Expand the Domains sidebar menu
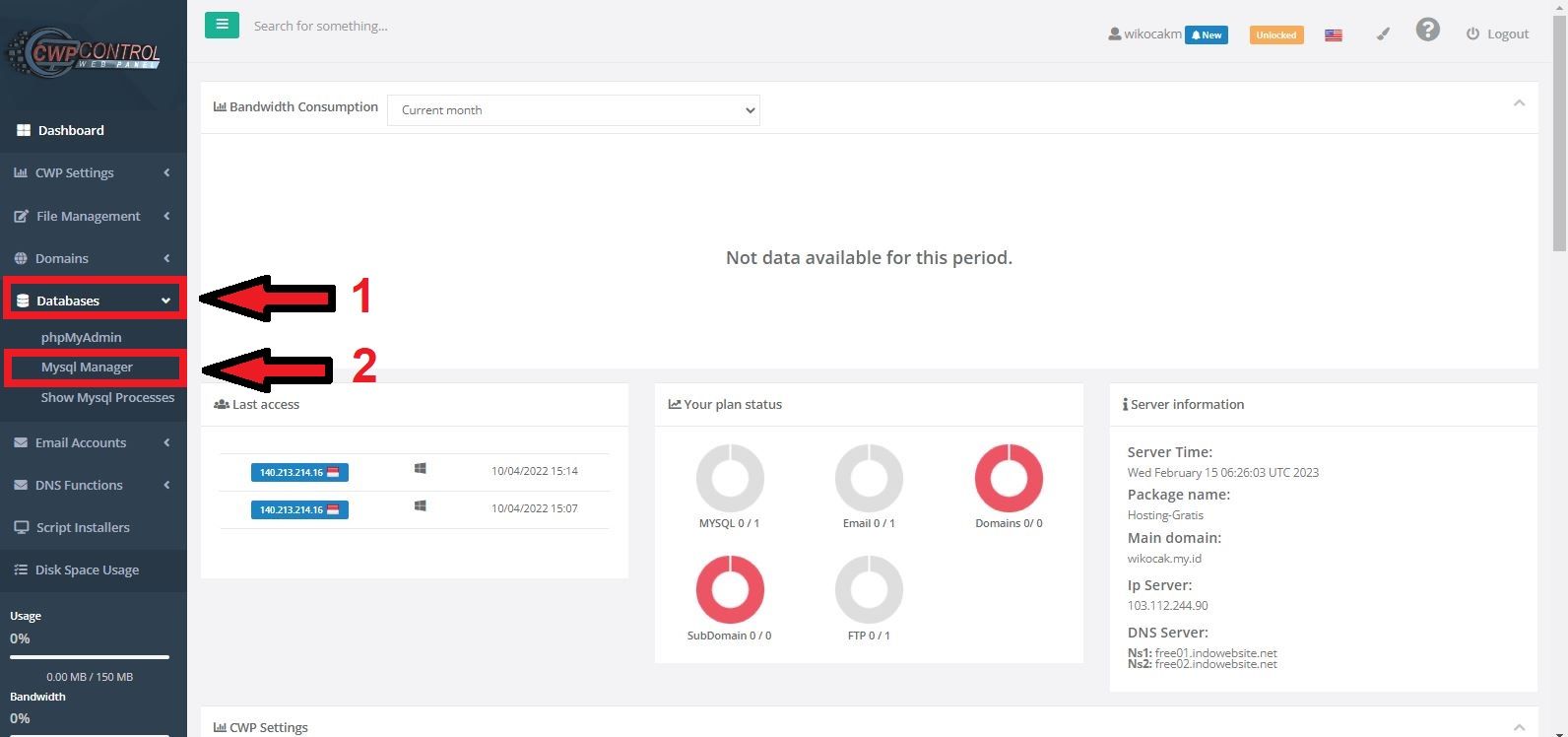Viewport: 1568px width, 737px height. 93,258
